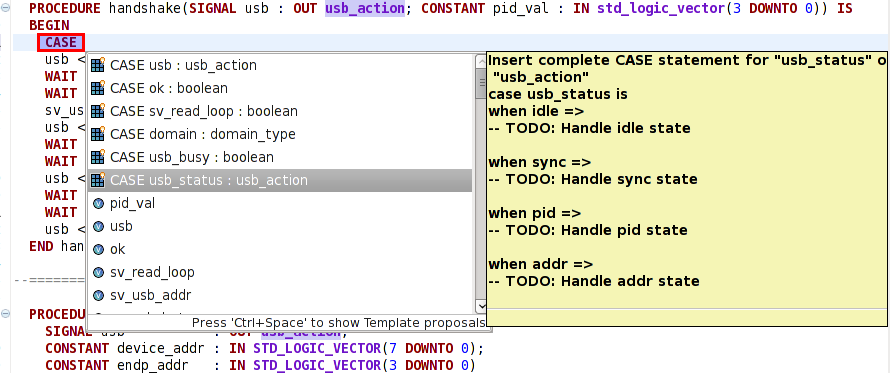
Task: Click 'pid_val' in procedure signature
Action: click(x=519, y=9)
